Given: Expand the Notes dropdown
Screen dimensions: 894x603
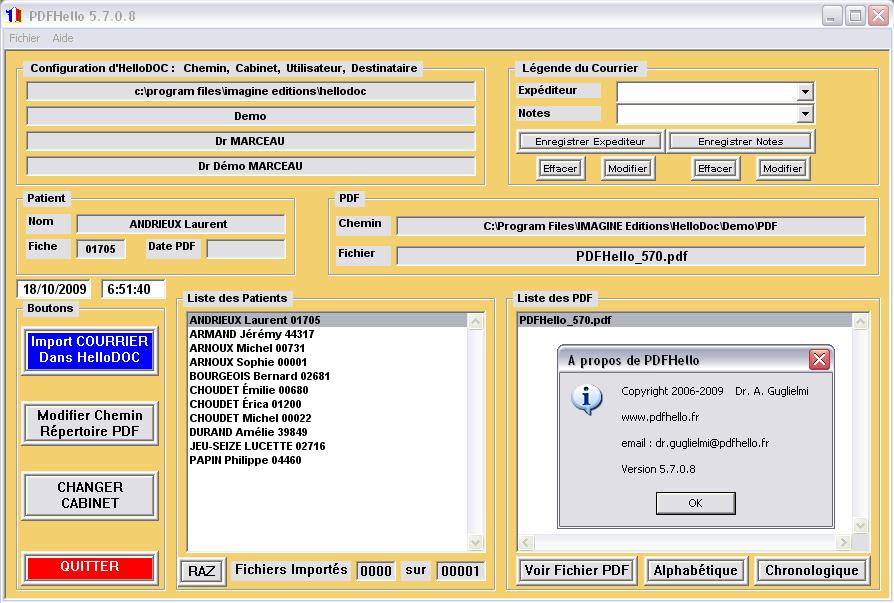Looking at the screenshot, I should pyautogui.click(x=805, y=115).
